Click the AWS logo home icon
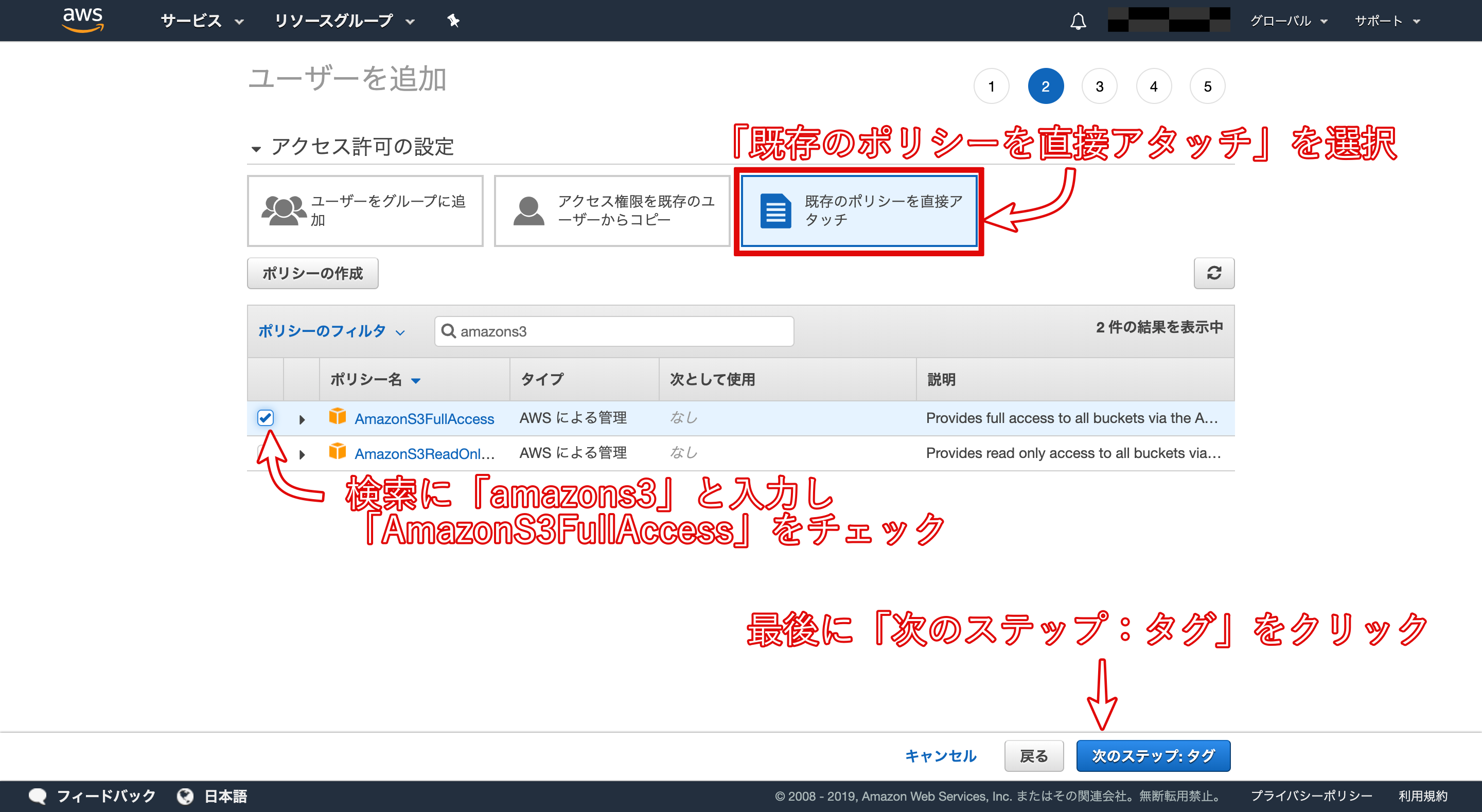Viewport: 1482px width, 812px height. pyautogui.click(x=83, y=20)
